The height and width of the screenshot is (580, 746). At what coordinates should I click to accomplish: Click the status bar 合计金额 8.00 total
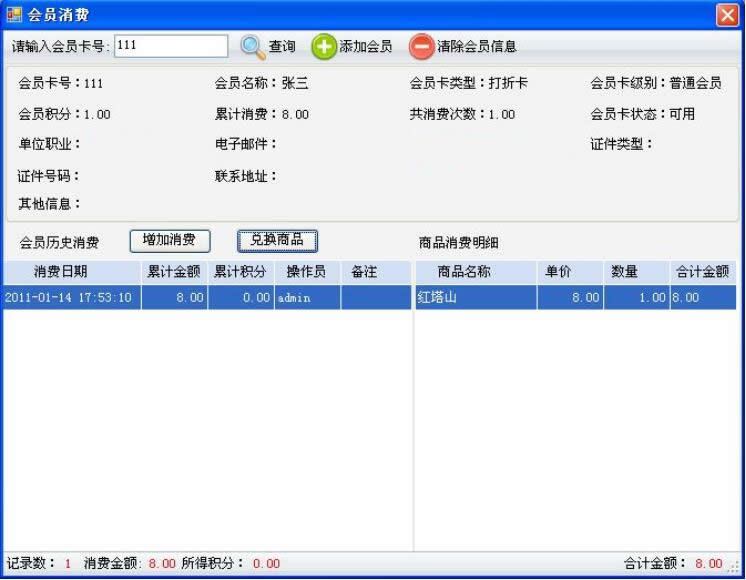coord(673,564)
